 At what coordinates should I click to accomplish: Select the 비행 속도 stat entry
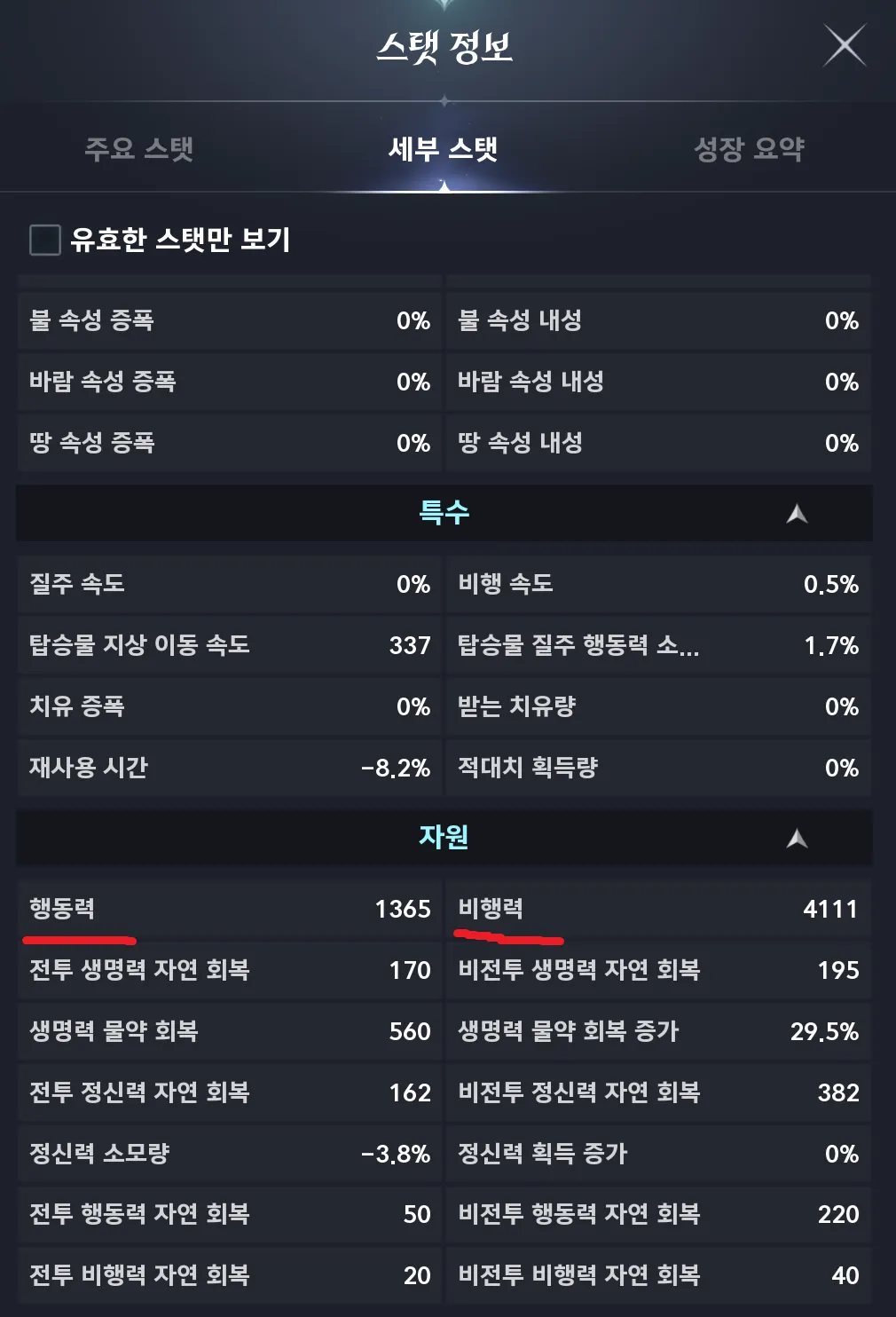[656, 586]
